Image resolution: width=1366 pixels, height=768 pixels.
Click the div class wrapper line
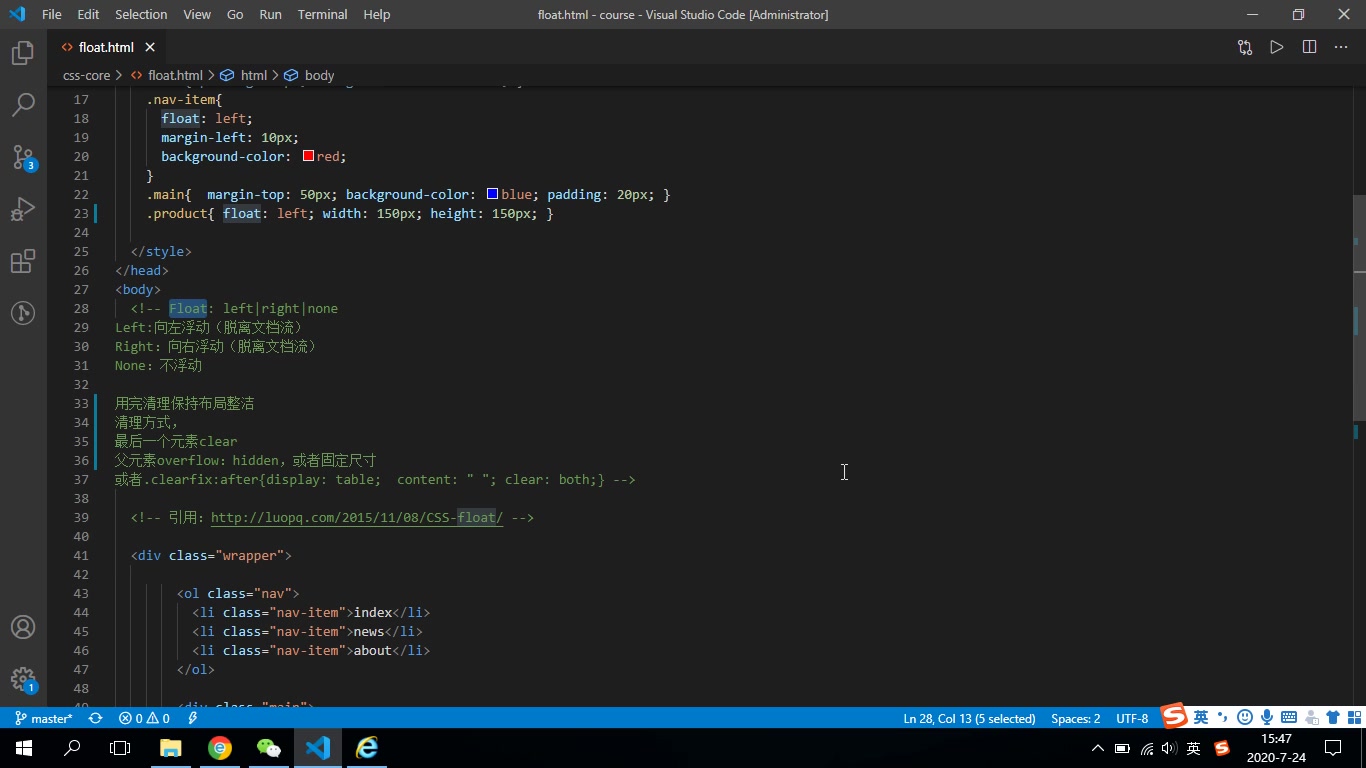coord(211,555)
